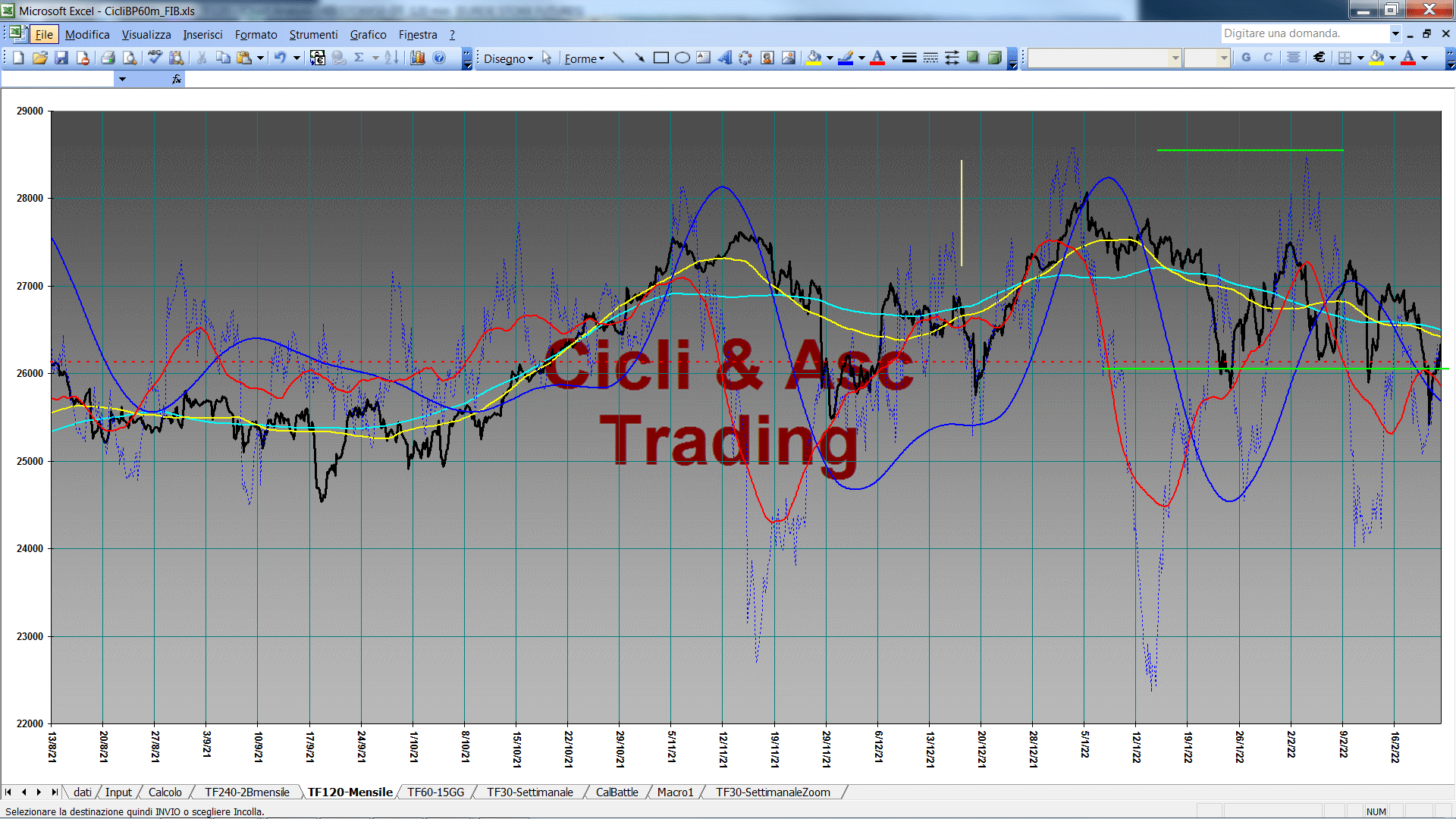Toggle Italic (C) formatting
This screenshot has width=1456, height=819.
pyautogui.click(x=1267, y=58)
